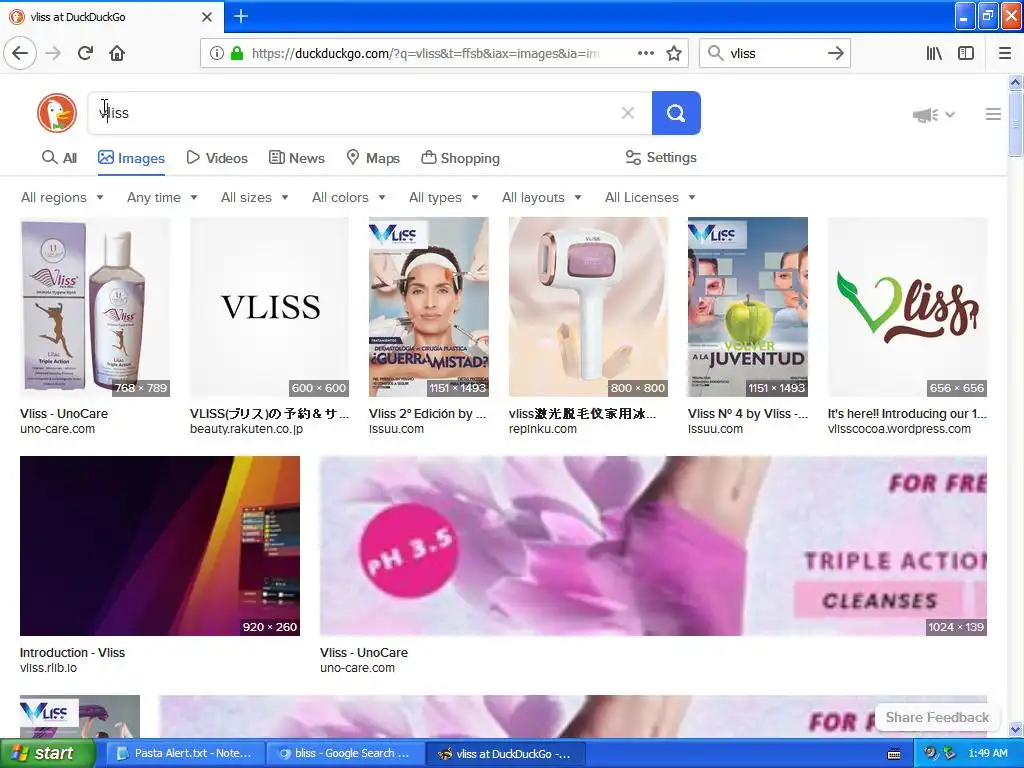This screenshot has height=768, width=1024.
Task: Expand the All regions filter
Action: (62, 197)
